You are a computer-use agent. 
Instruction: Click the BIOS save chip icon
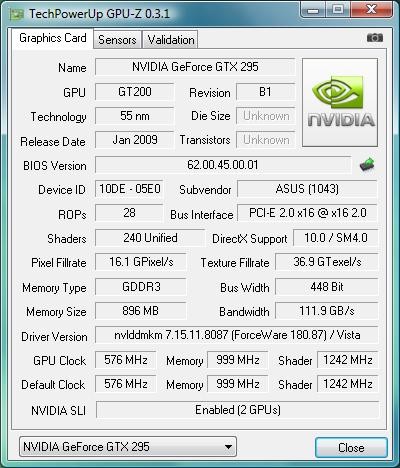pos(367,164)
